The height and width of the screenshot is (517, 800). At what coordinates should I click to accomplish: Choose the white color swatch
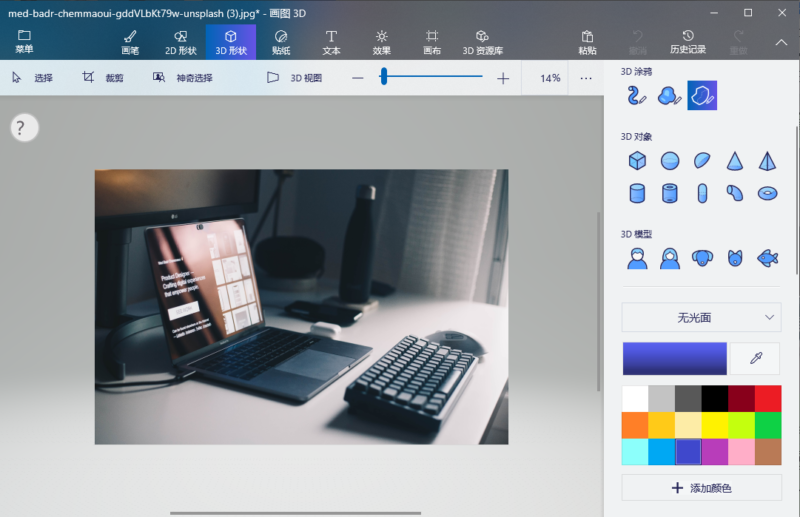(635, 399)
